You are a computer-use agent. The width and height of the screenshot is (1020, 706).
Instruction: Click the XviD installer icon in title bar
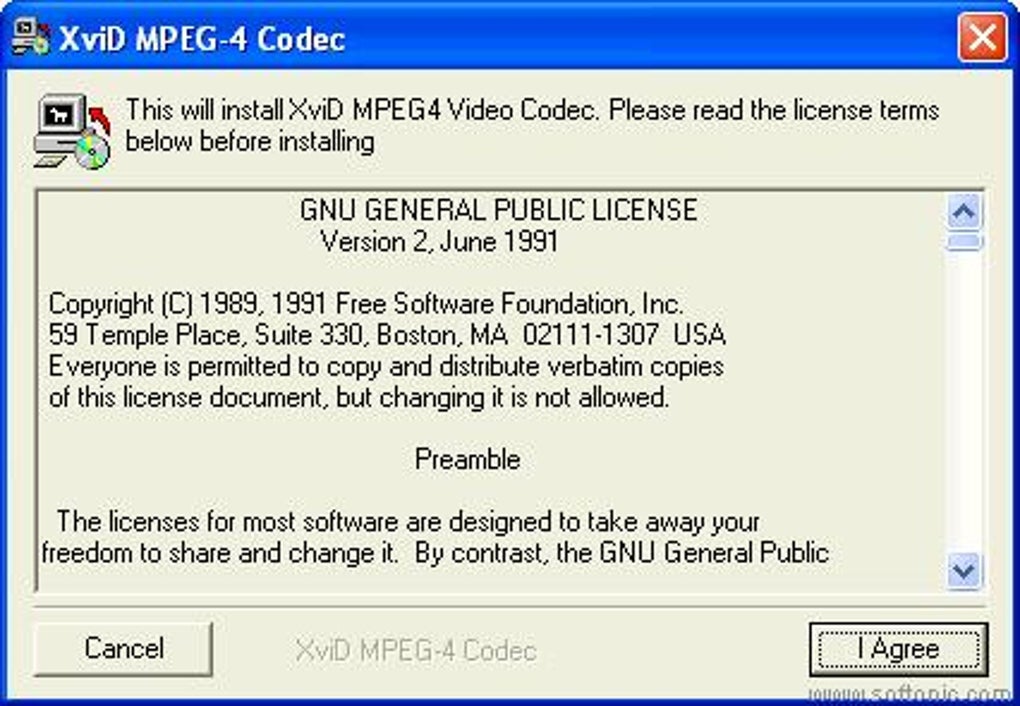31,37
